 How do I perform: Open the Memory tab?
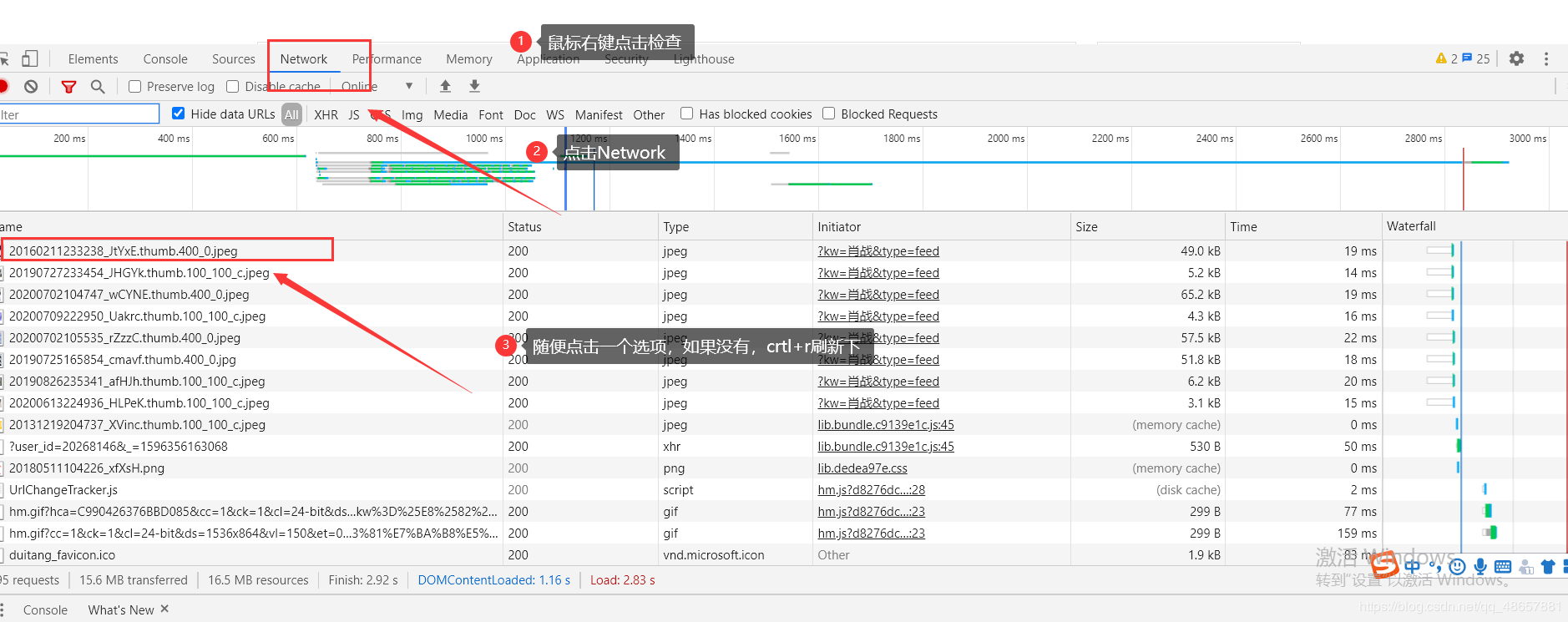click(x=469, y=59)
